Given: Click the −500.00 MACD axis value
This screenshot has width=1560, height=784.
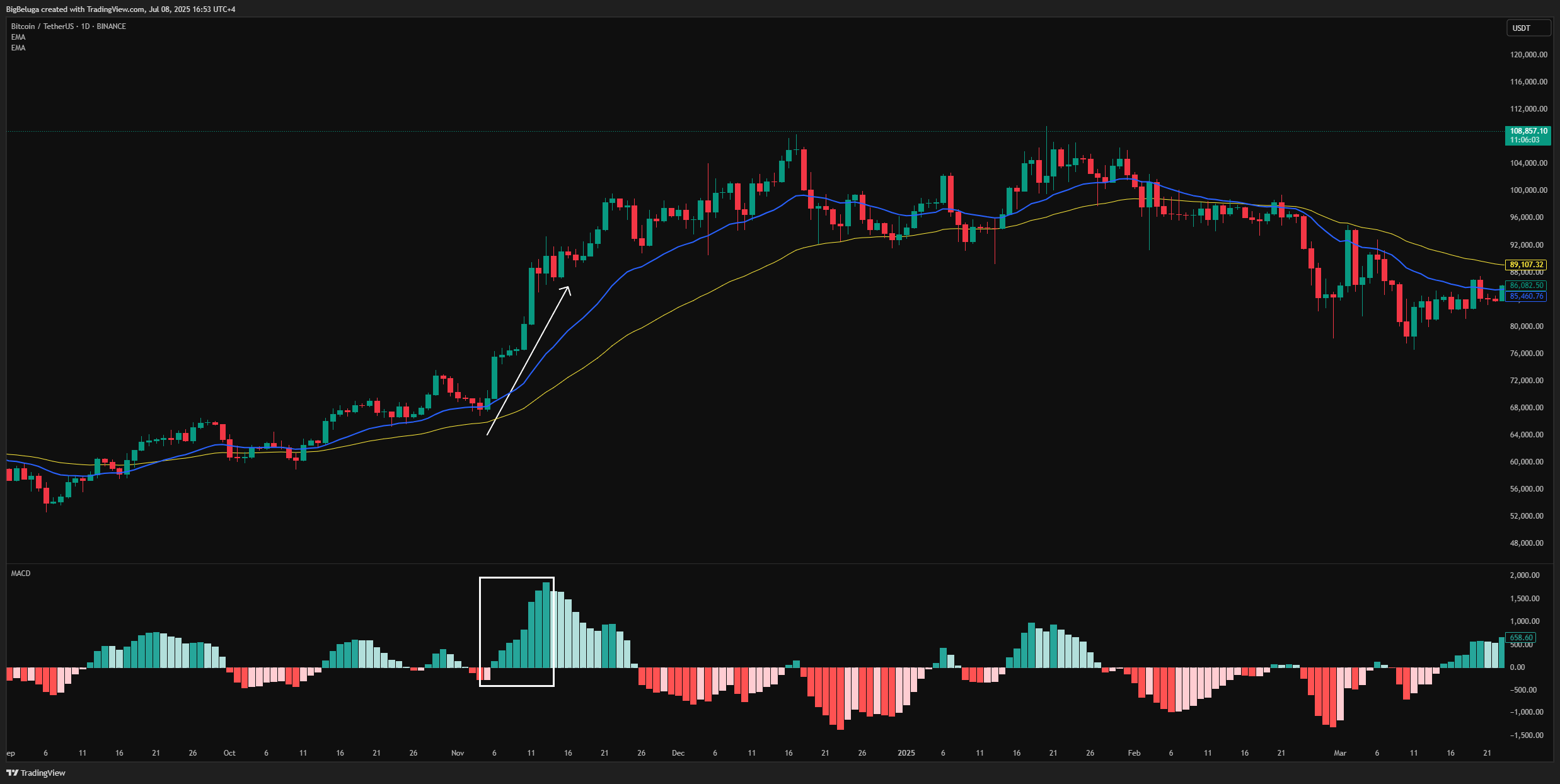Looking at the screenshot, I should click(x=1523, y=690).
